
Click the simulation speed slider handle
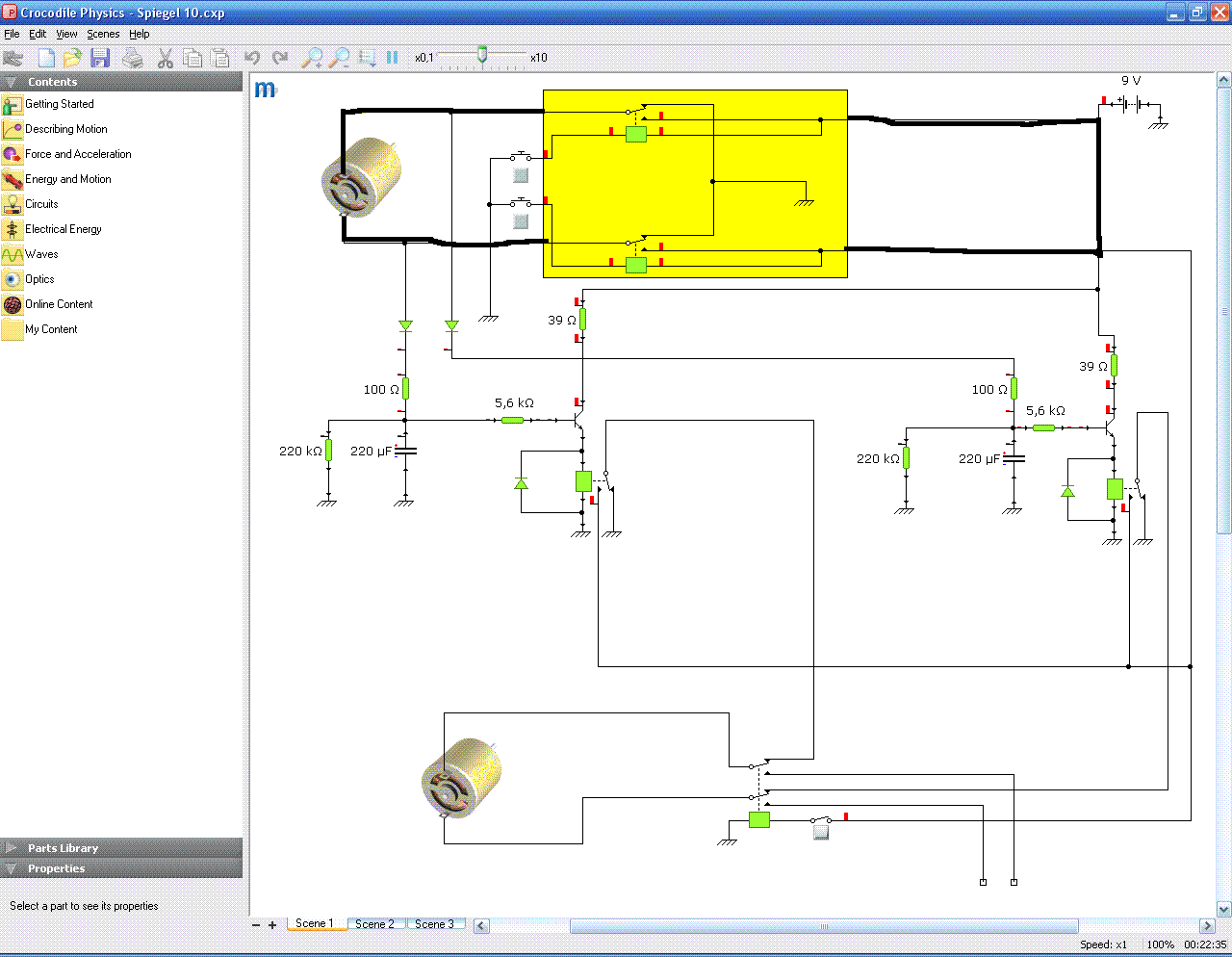482,56
